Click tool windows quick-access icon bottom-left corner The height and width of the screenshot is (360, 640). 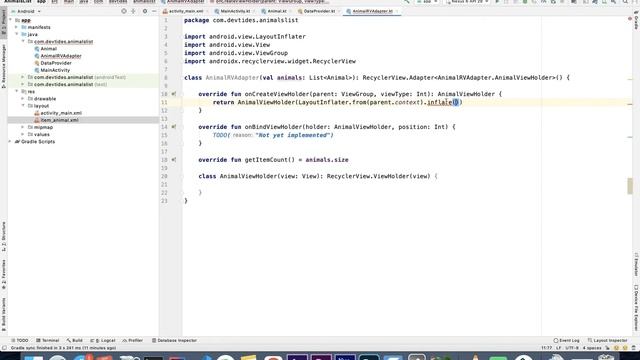[x=4, y=348]
